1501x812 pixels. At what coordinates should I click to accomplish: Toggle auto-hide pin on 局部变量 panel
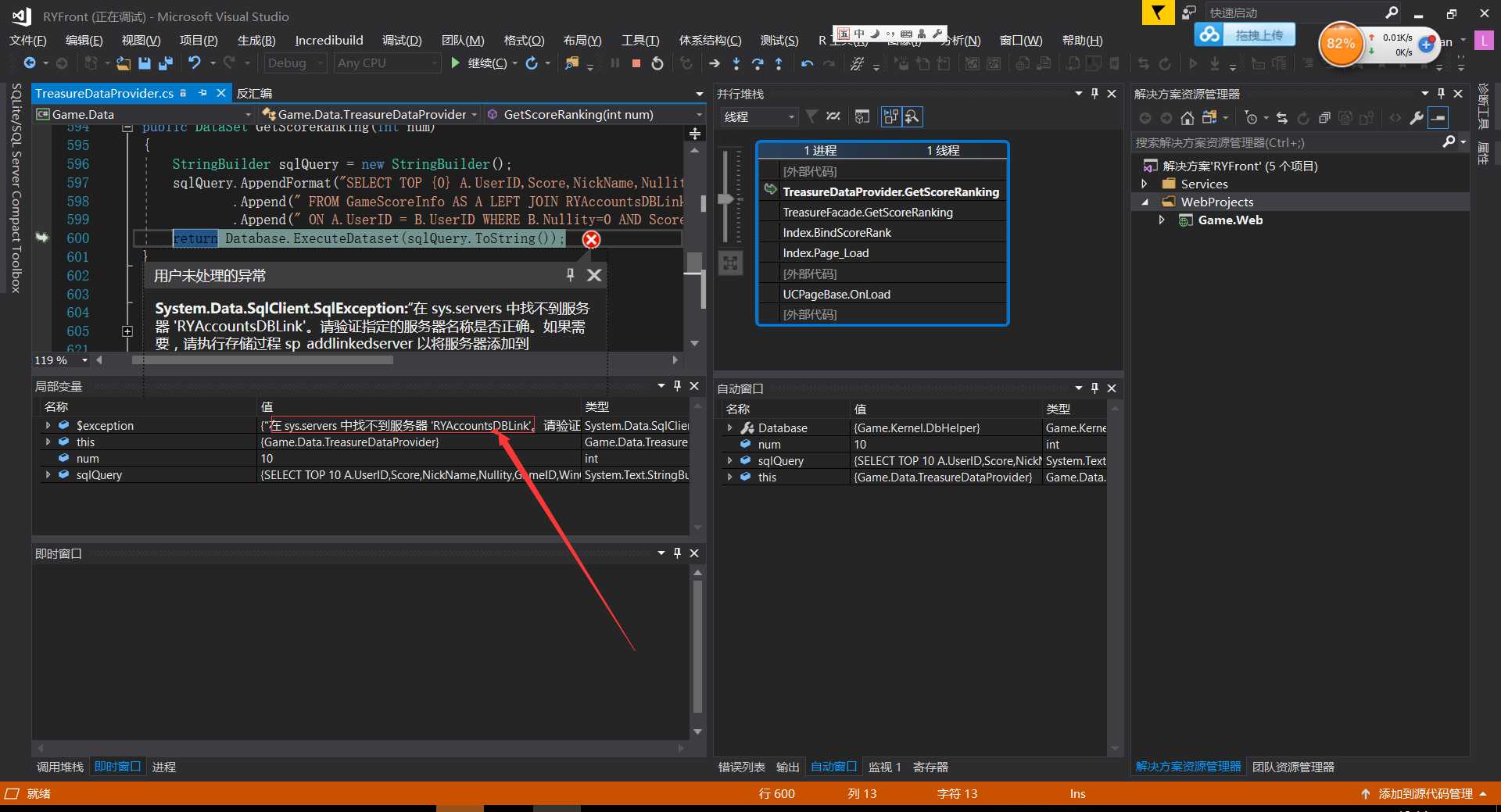(x=677, y=385)
